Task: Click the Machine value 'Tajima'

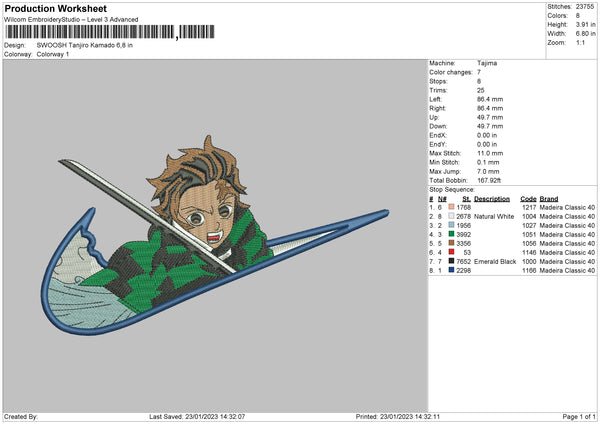Action: coord(487,63)
